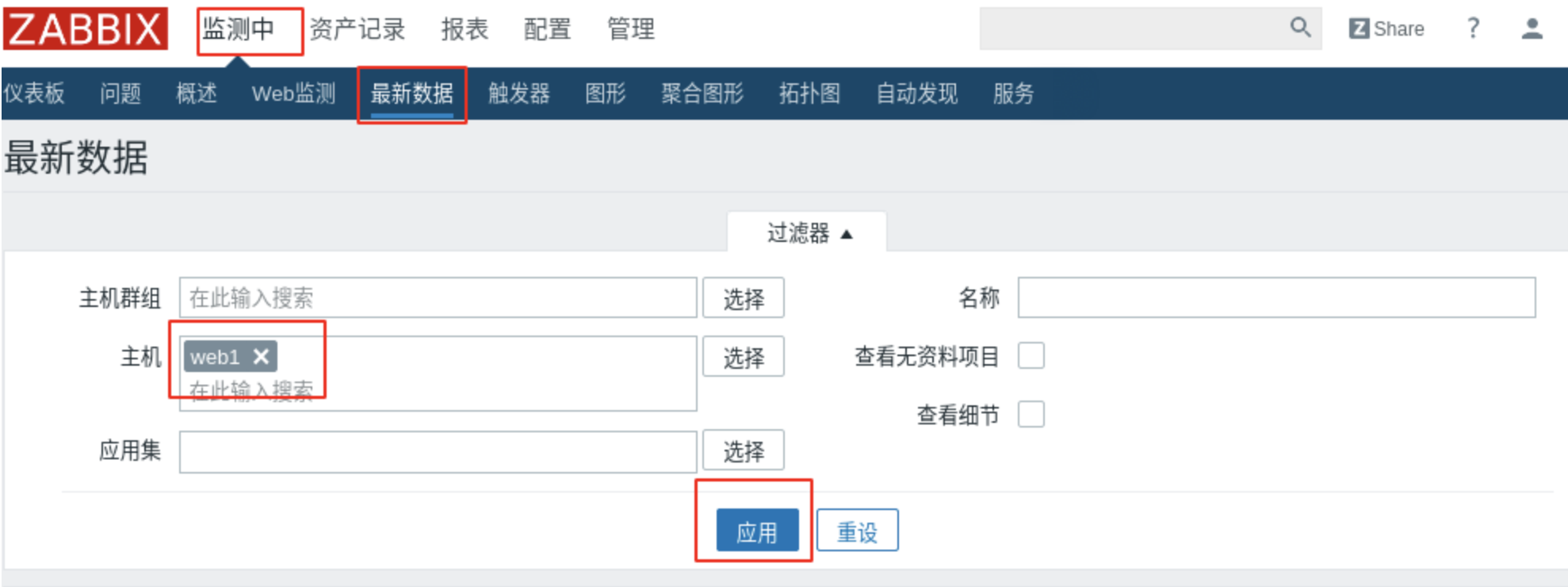
Task: Click 选择 button for 主机群组
Action: pos(743,298)
